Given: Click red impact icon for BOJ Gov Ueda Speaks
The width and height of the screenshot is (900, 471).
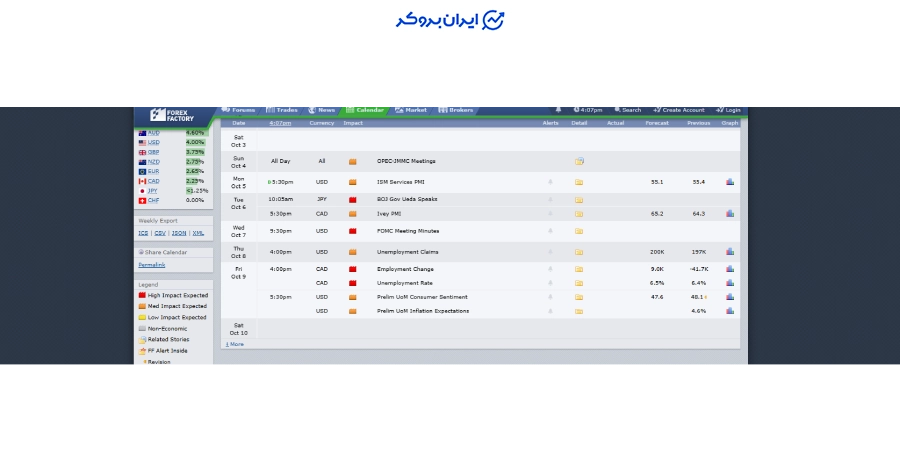Looking at the screenshot, I should click(352, 200).
